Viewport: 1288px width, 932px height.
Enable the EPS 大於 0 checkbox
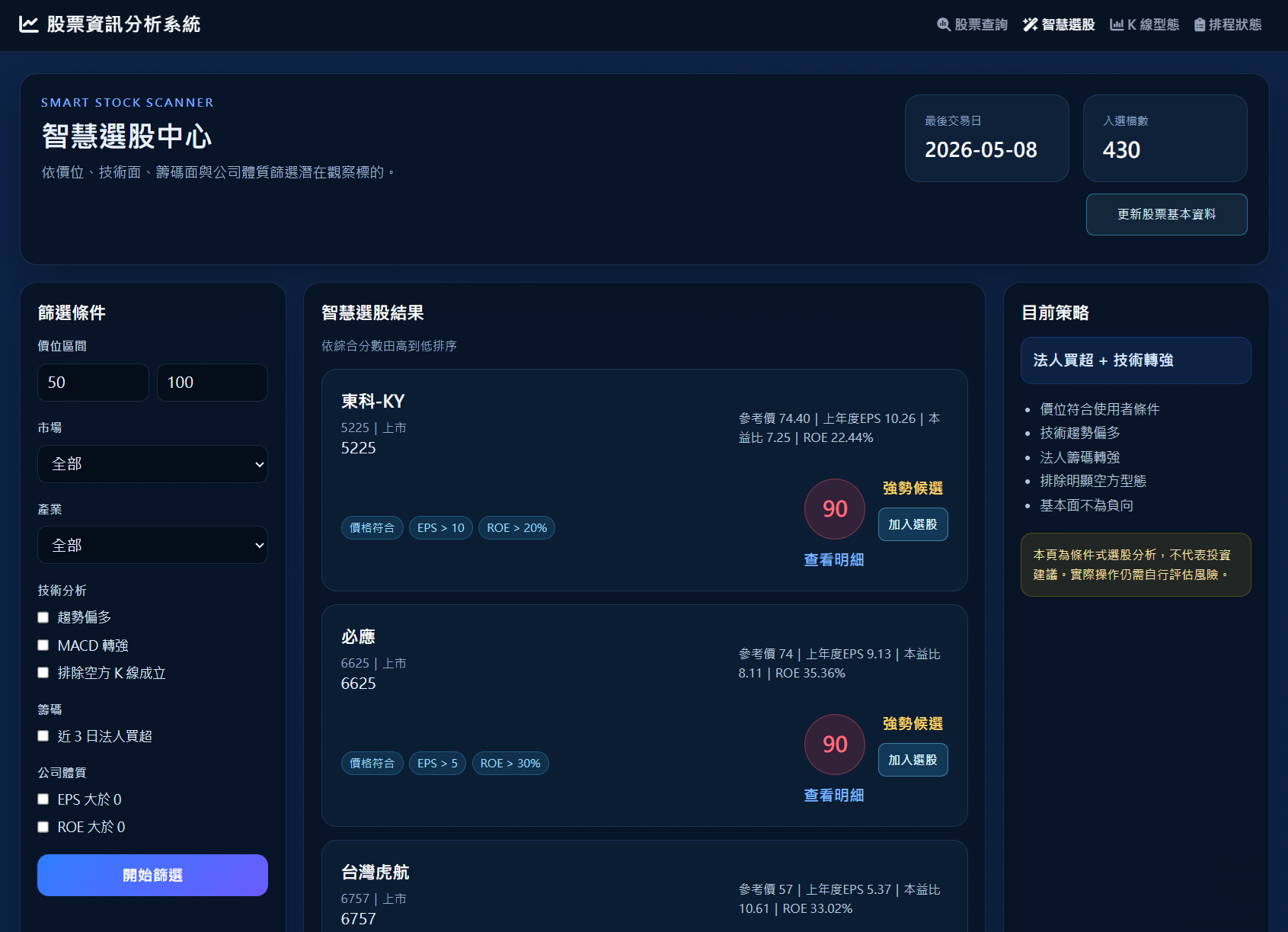[43, 799]
